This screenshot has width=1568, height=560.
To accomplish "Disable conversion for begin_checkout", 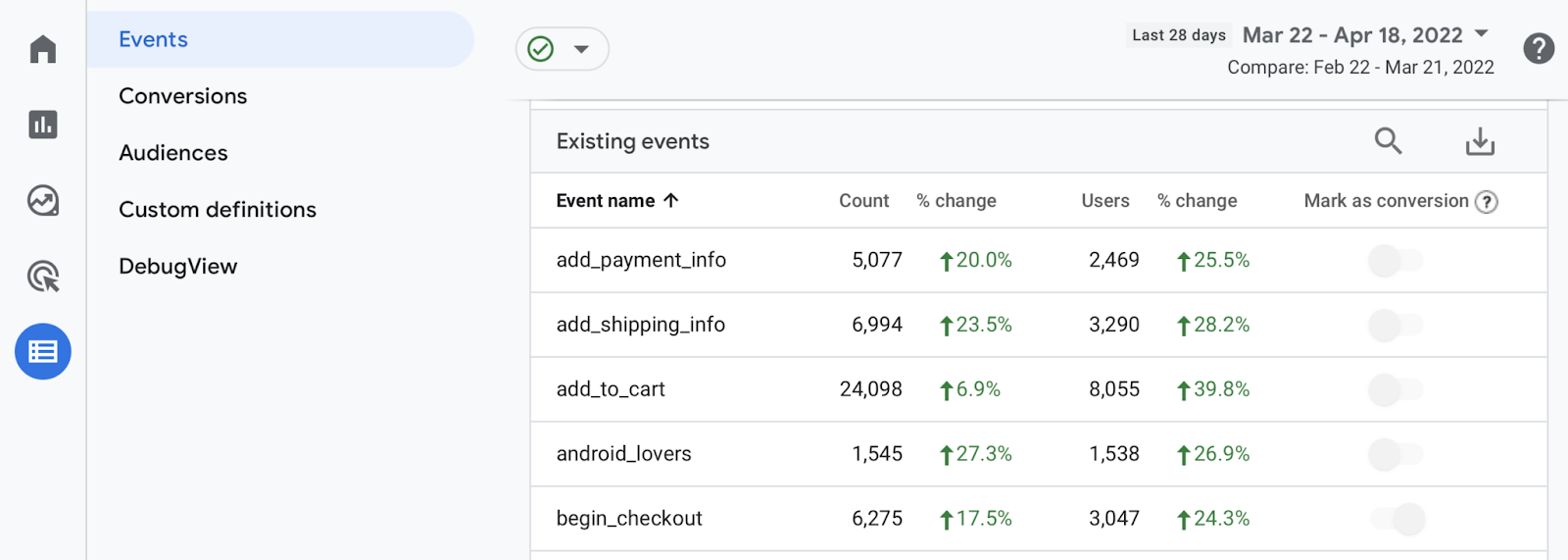I will (1397, 519).
